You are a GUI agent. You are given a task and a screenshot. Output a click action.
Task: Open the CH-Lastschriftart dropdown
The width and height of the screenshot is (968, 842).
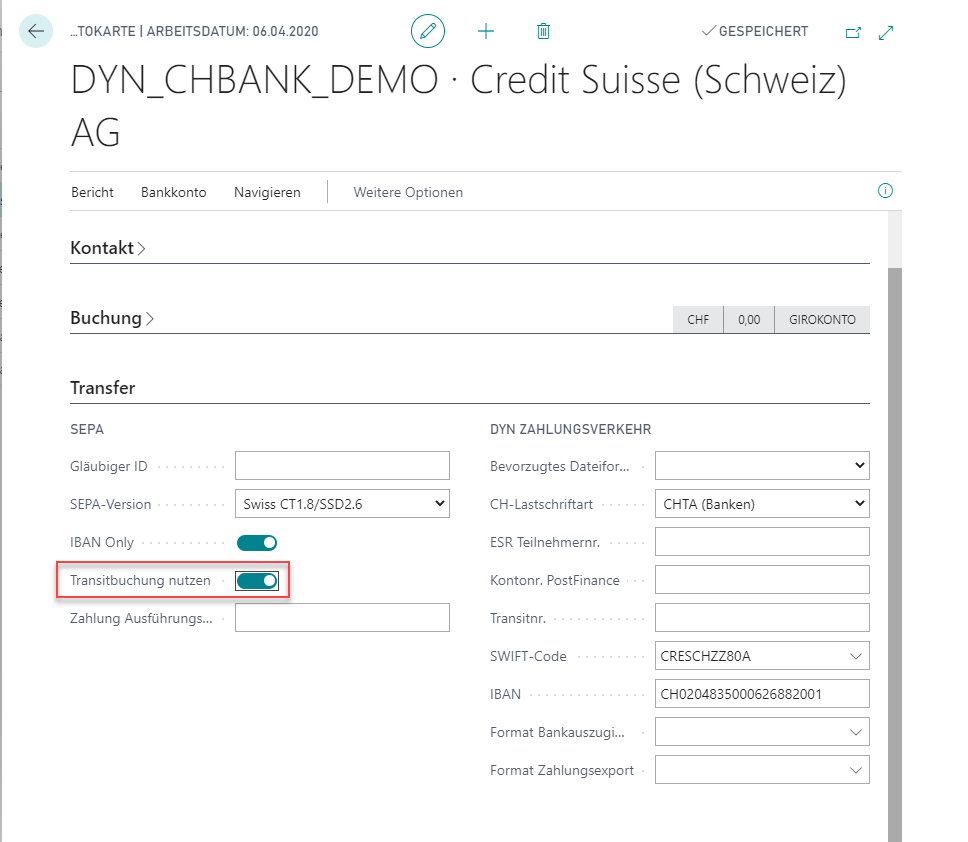pos(761,504)
